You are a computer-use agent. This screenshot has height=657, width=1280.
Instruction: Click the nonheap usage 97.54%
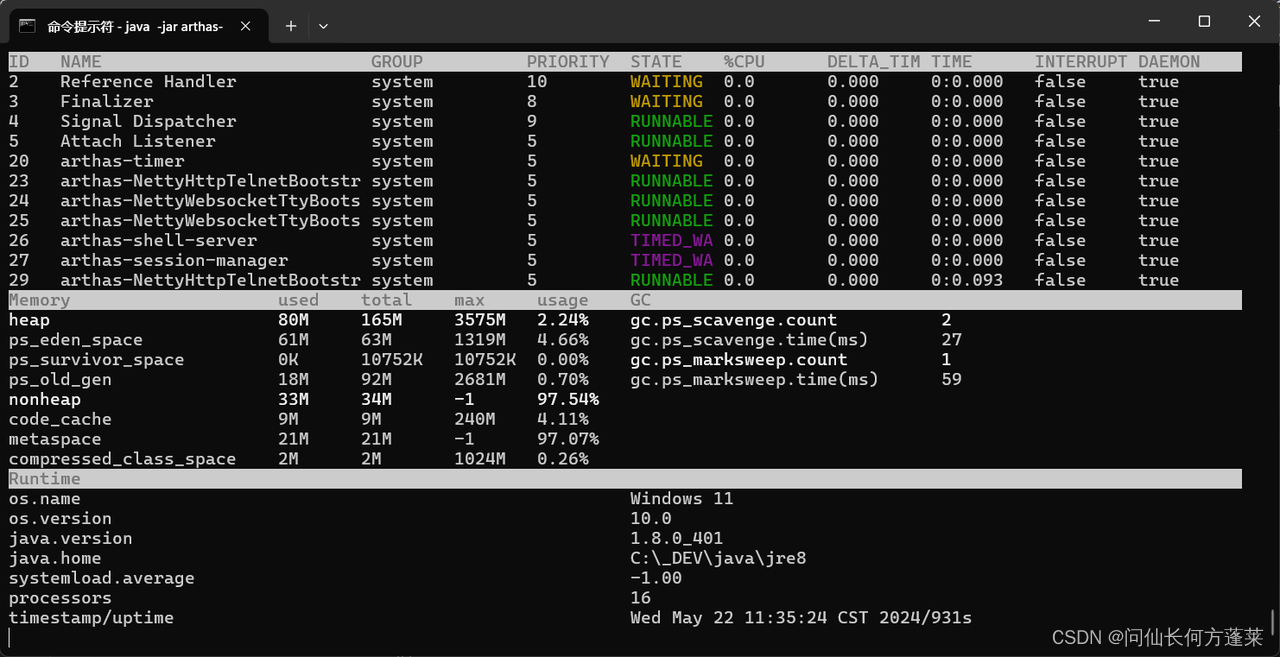tap(568, 400)
